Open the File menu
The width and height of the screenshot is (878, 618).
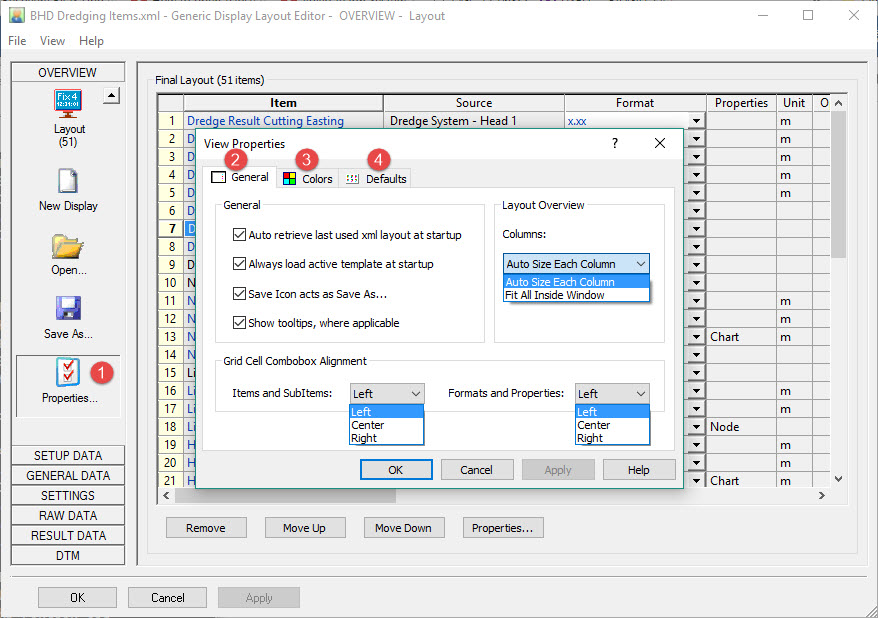click(17, 41)
